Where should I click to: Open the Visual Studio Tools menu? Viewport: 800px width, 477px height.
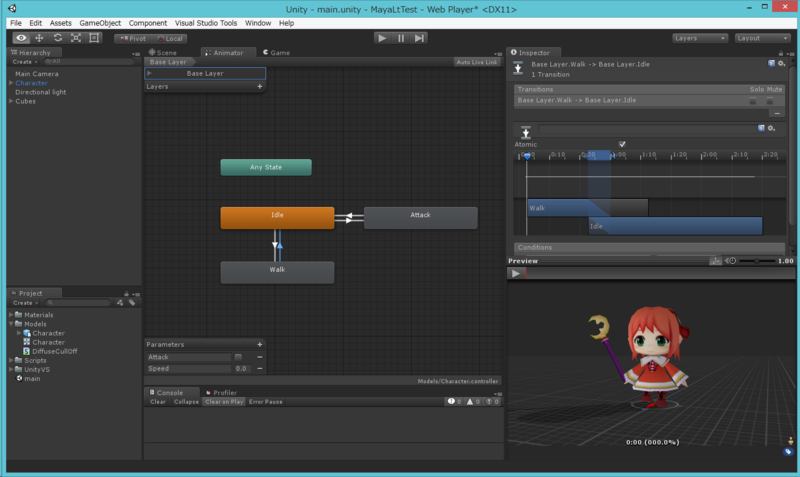pos(206,23)
